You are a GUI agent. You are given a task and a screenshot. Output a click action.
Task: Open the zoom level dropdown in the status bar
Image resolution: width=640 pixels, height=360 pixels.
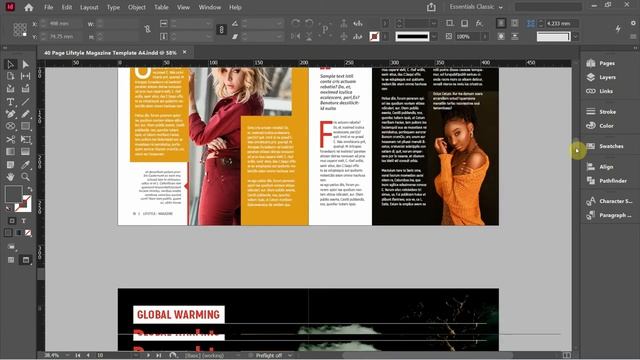pyautogui.click(x=67, y=356)
